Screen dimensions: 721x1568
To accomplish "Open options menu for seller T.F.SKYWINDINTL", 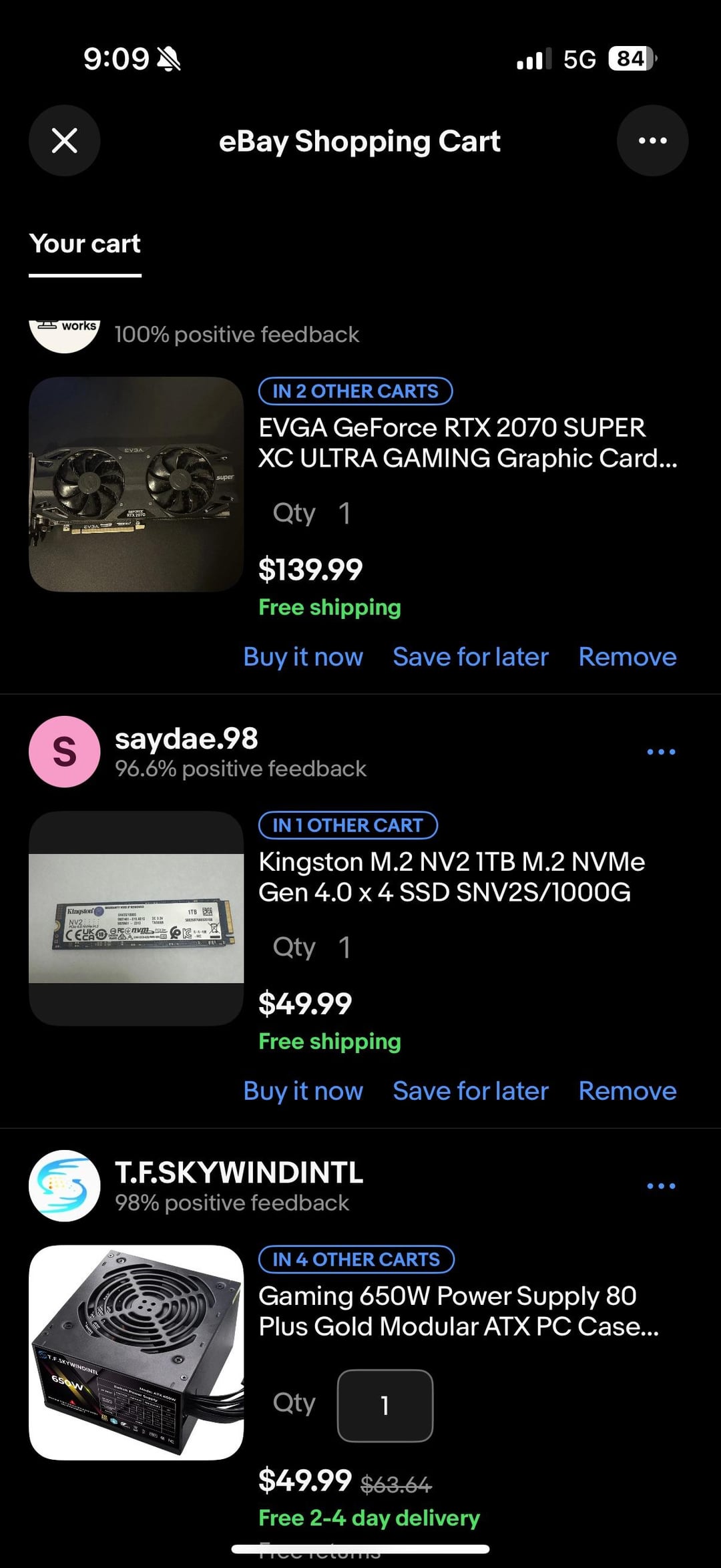I will [x=661, y=1186].
